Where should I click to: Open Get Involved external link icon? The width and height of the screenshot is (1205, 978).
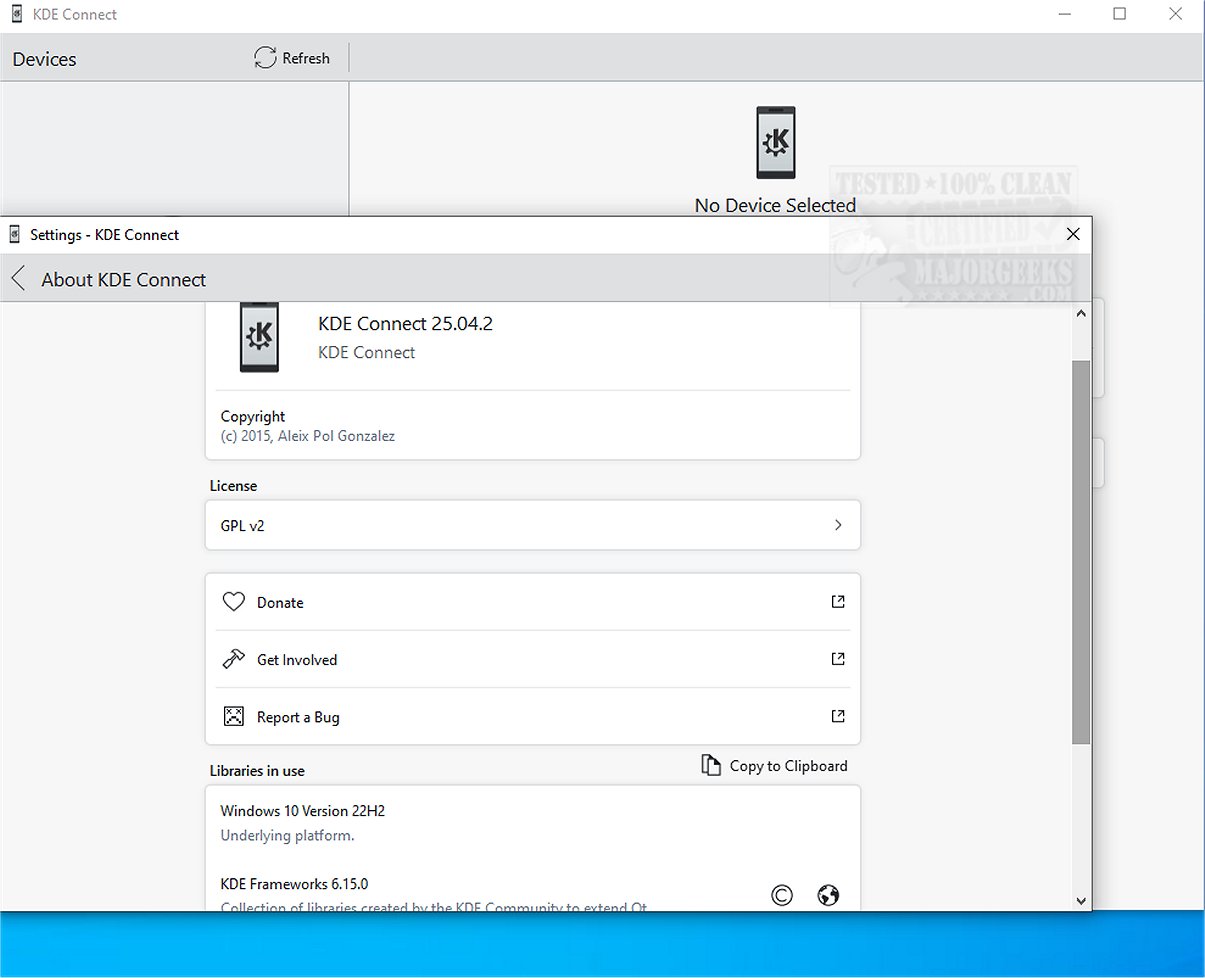(x=838, y=659)
